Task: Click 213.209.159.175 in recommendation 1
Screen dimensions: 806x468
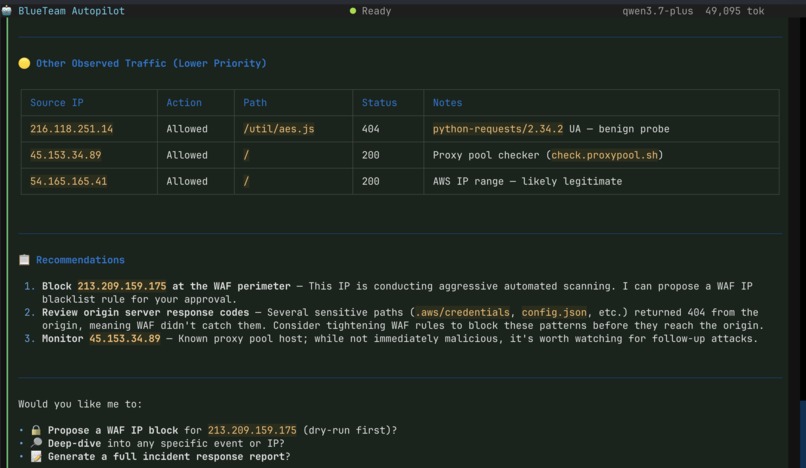Action: (x=122, y=286)
